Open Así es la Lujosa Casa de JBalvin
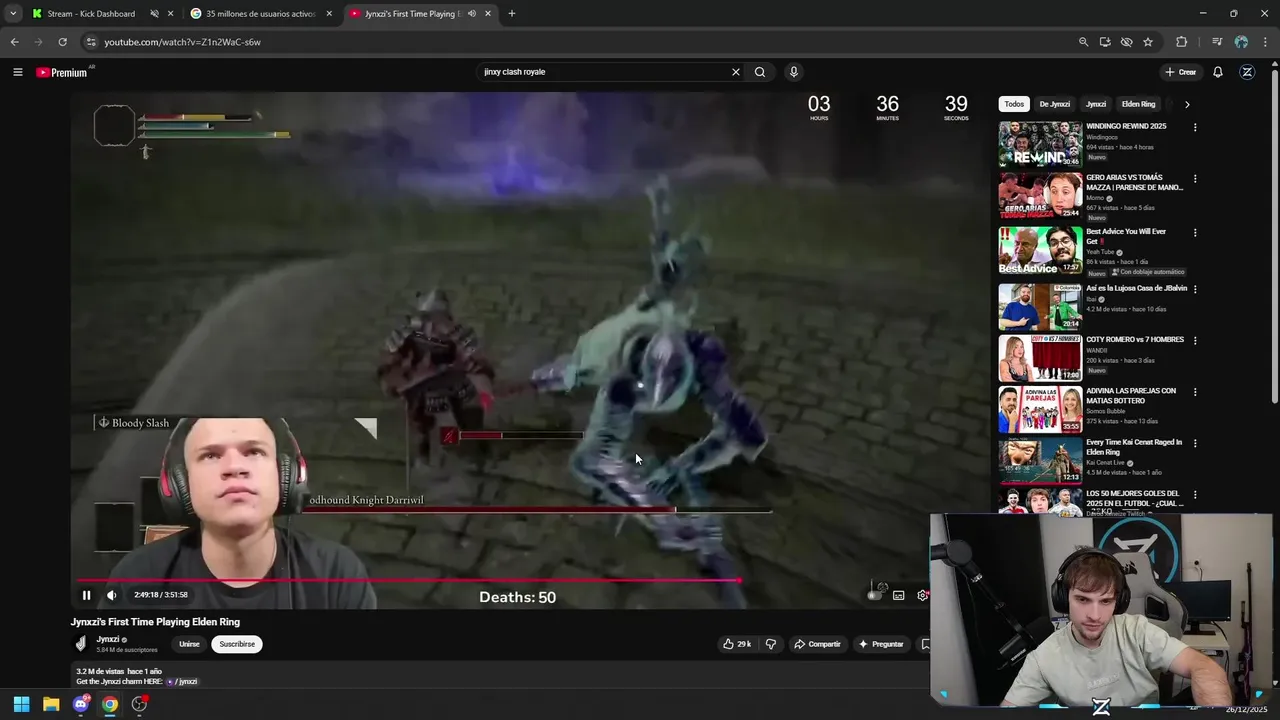 tap(1136, 288)
